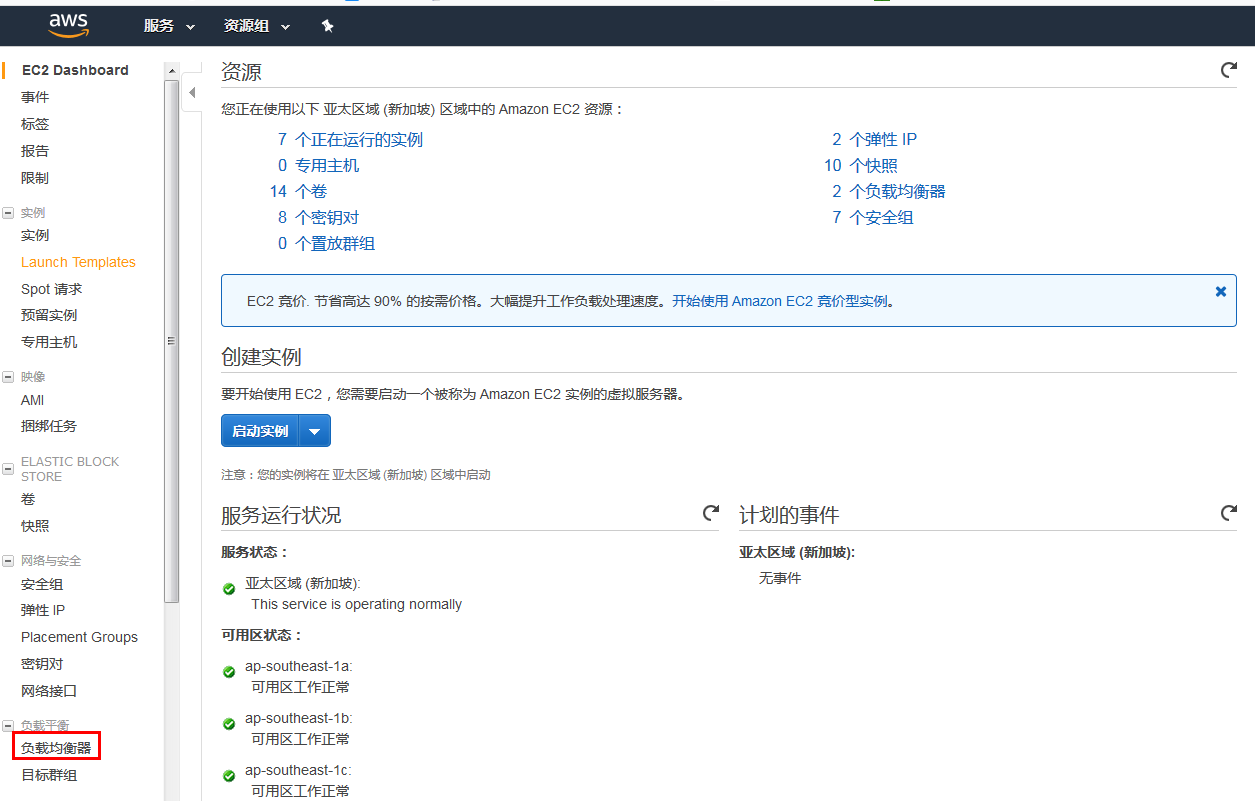Open 7 个正在运行的实例 resource link
This screenshot has height=801, width=1255.
[x=350, y=140]
